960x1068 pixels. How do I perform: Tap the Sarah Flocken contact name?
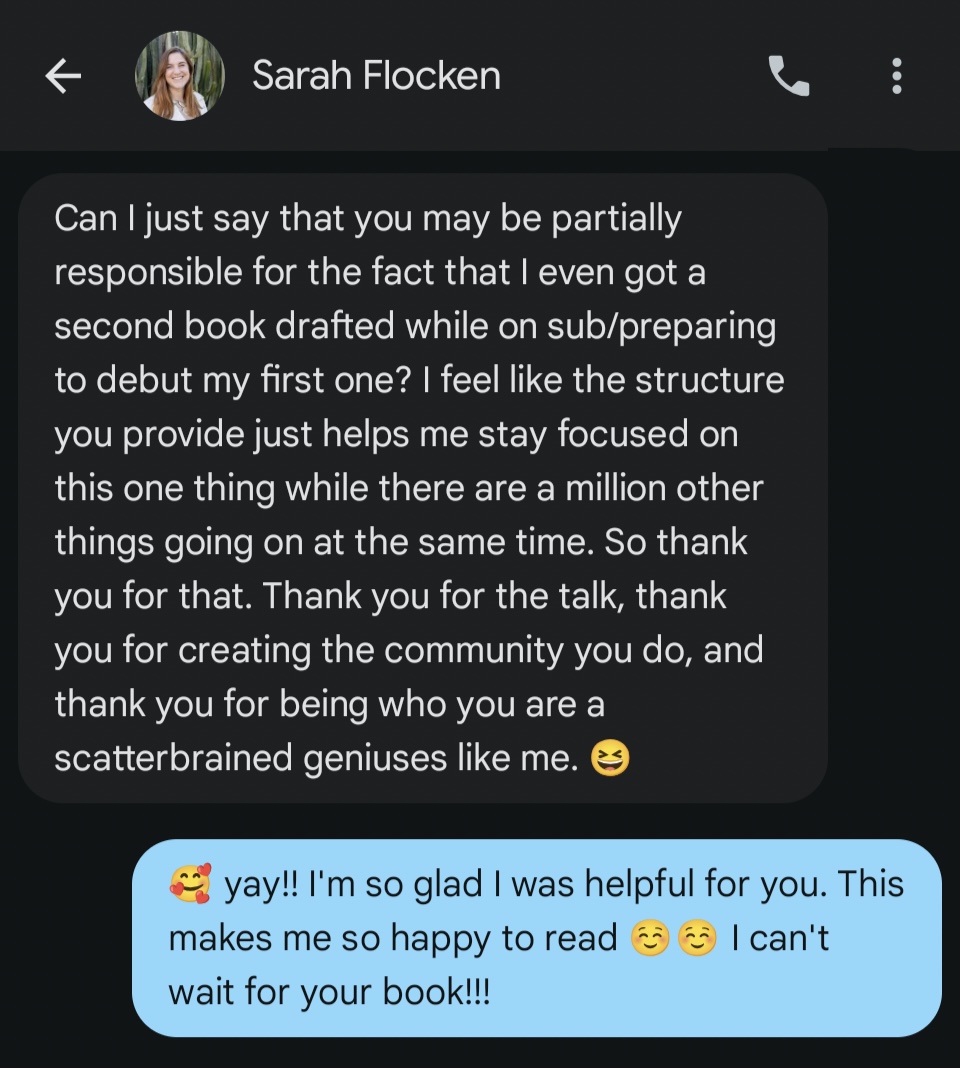[376, 76]
